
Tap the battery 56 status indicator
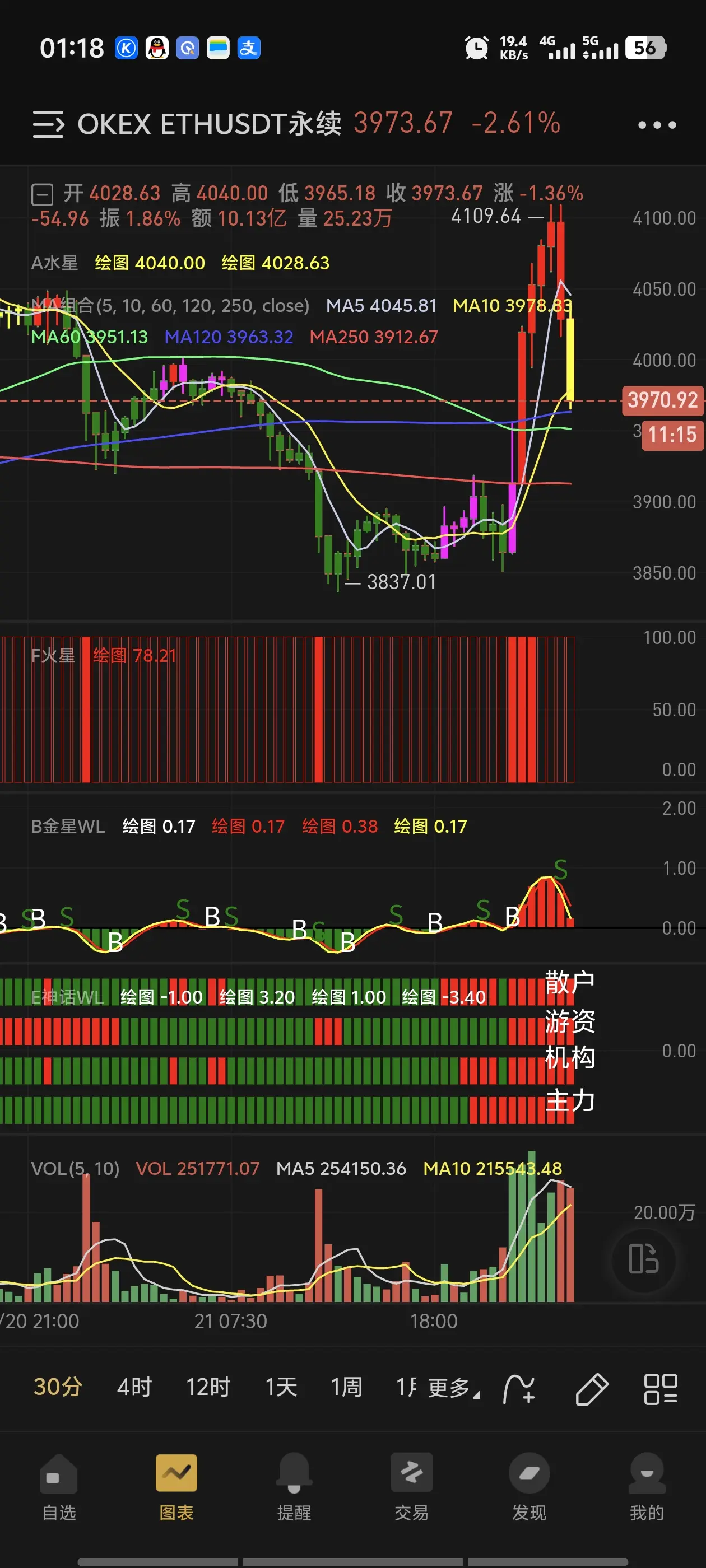pyautogui.click(x=645, y=48)
